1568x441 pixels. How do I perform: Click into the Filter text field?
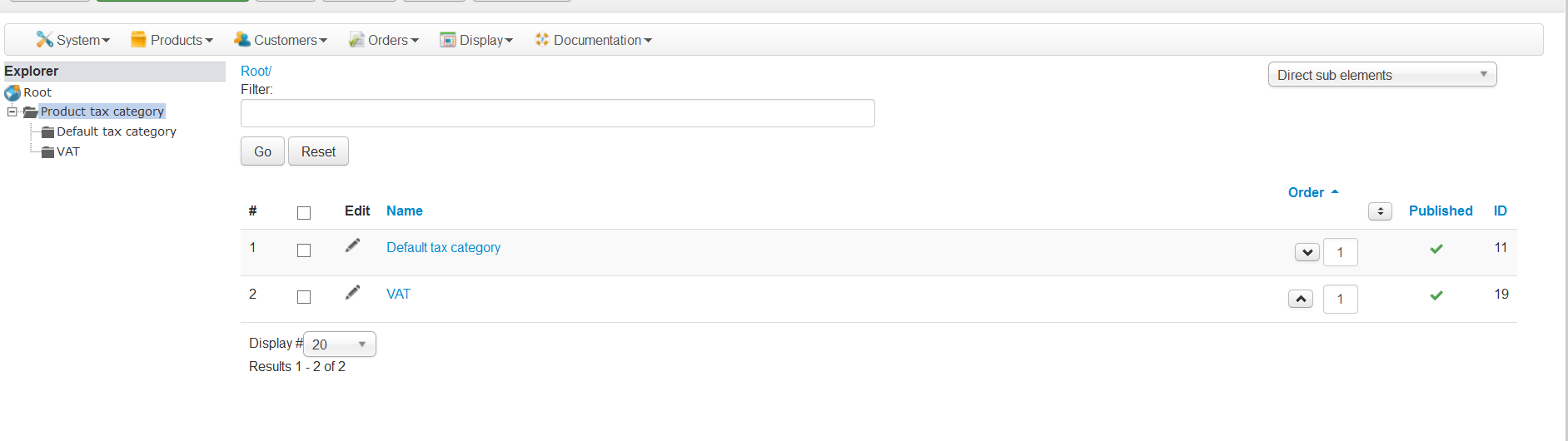tap(557, 113)
